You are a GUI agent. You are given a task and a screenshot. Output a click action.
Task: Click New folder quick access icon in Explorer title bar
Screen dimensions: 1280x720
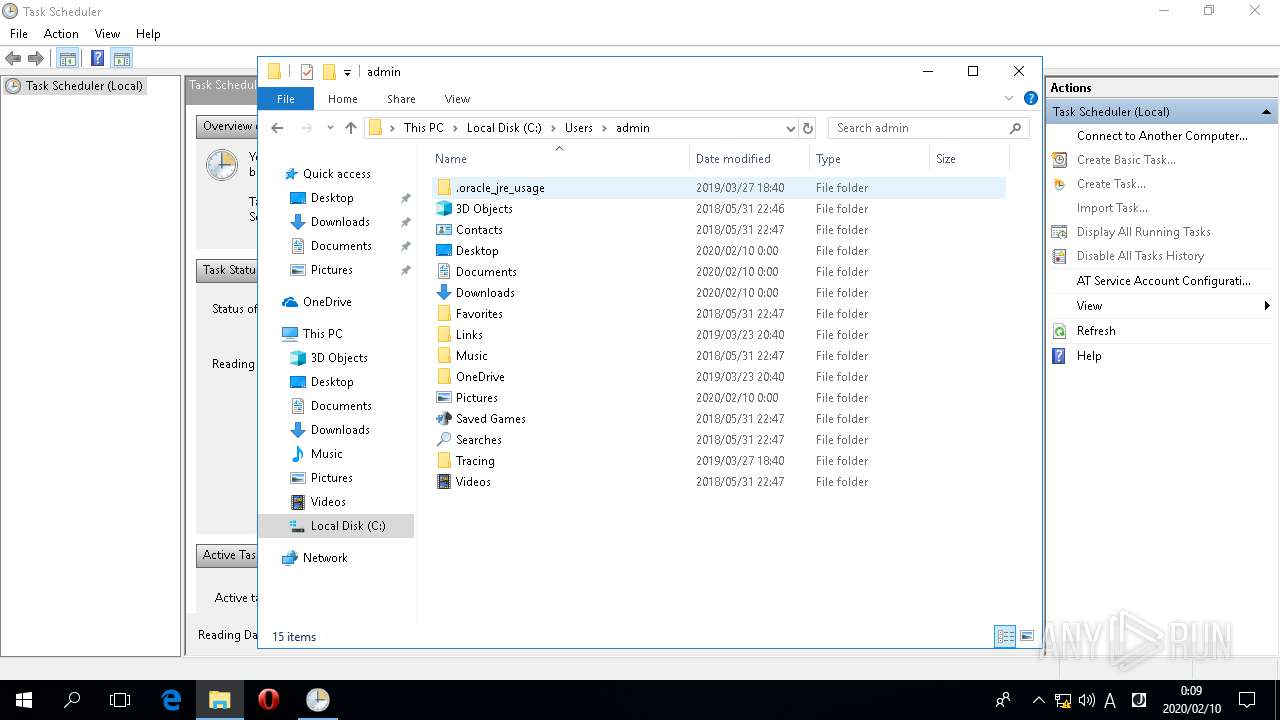328,72
